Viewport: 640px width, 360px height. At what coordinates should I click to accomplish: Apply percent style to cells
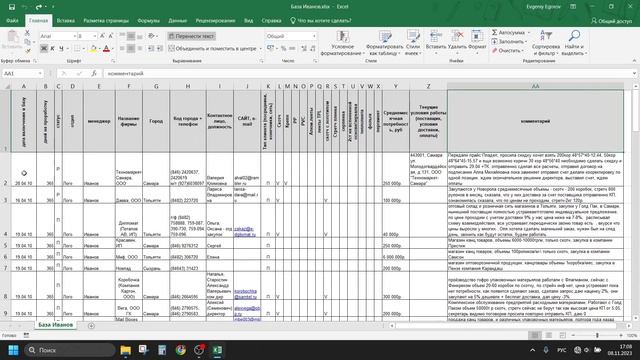coord(283,49)
